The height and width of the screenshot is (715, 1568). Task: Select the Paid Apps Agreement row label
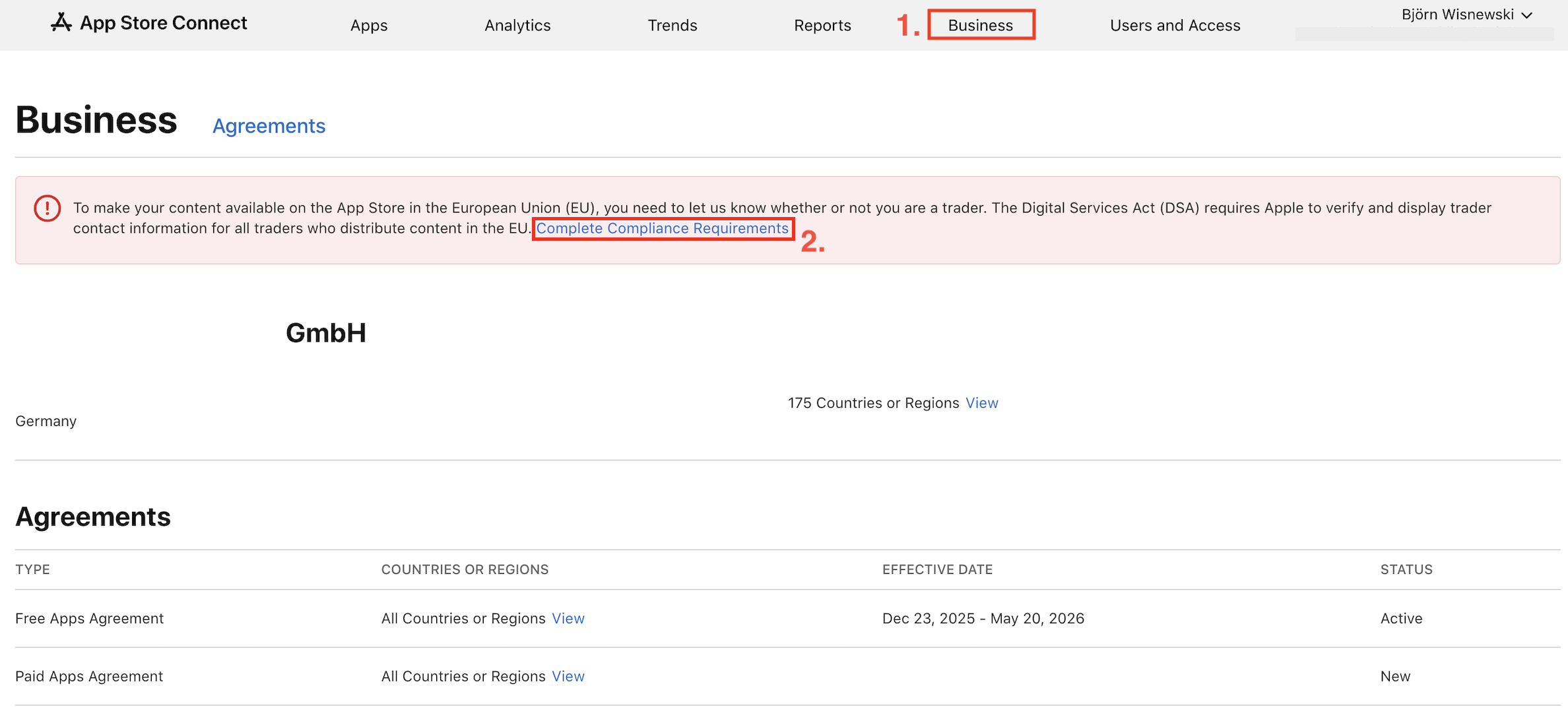(89, 677)
